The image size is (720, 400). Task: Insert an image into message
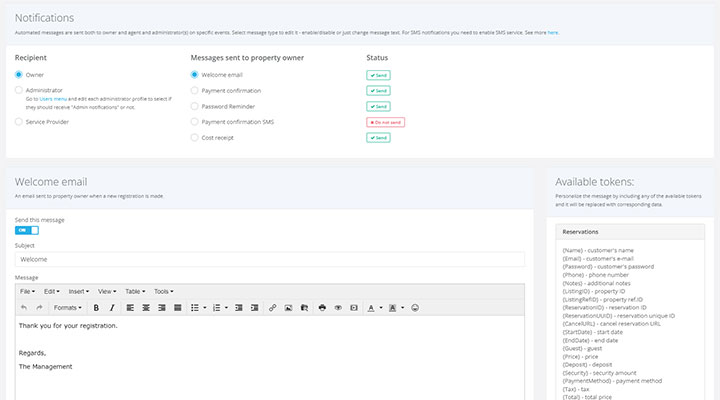[x=288, y=308]
